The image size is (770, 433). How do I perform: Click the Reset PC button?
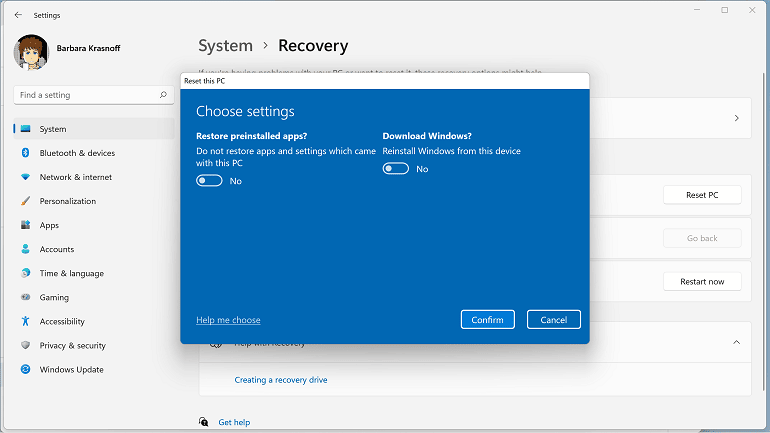[702, 195]
